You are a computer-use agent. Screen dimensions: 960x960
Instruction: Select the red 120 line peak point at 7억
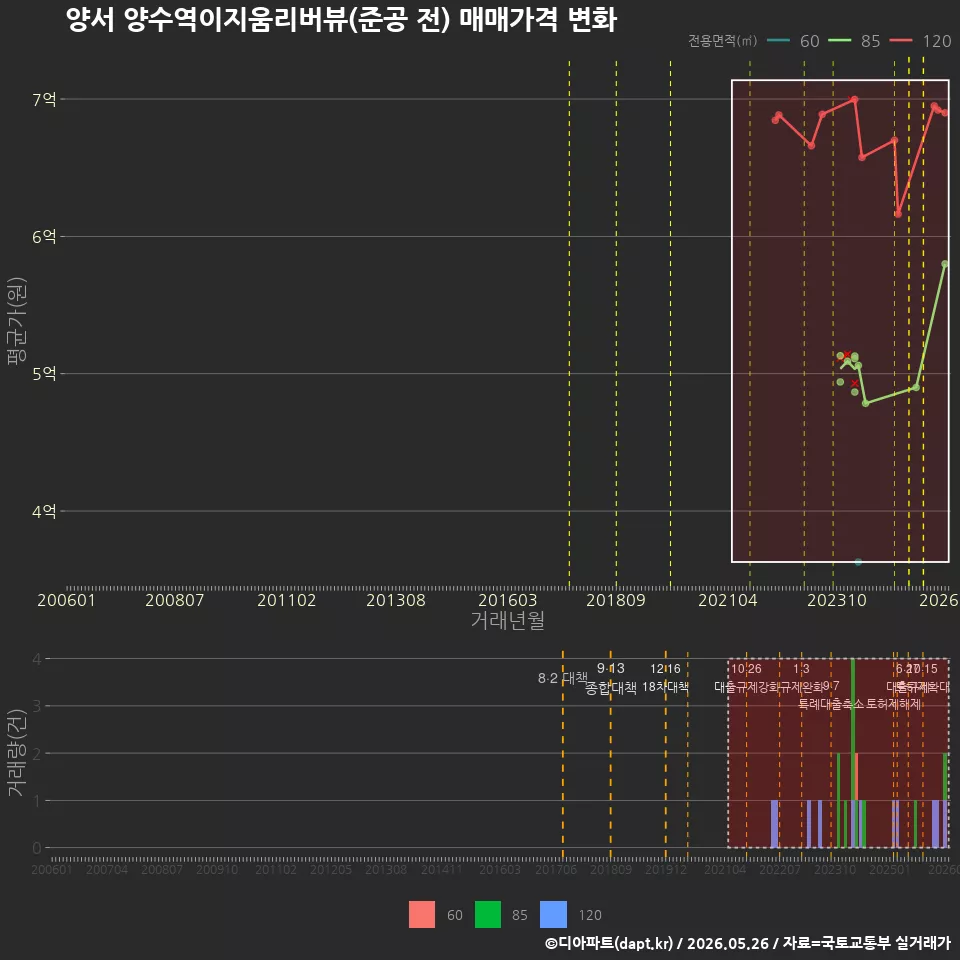[854, 99]
